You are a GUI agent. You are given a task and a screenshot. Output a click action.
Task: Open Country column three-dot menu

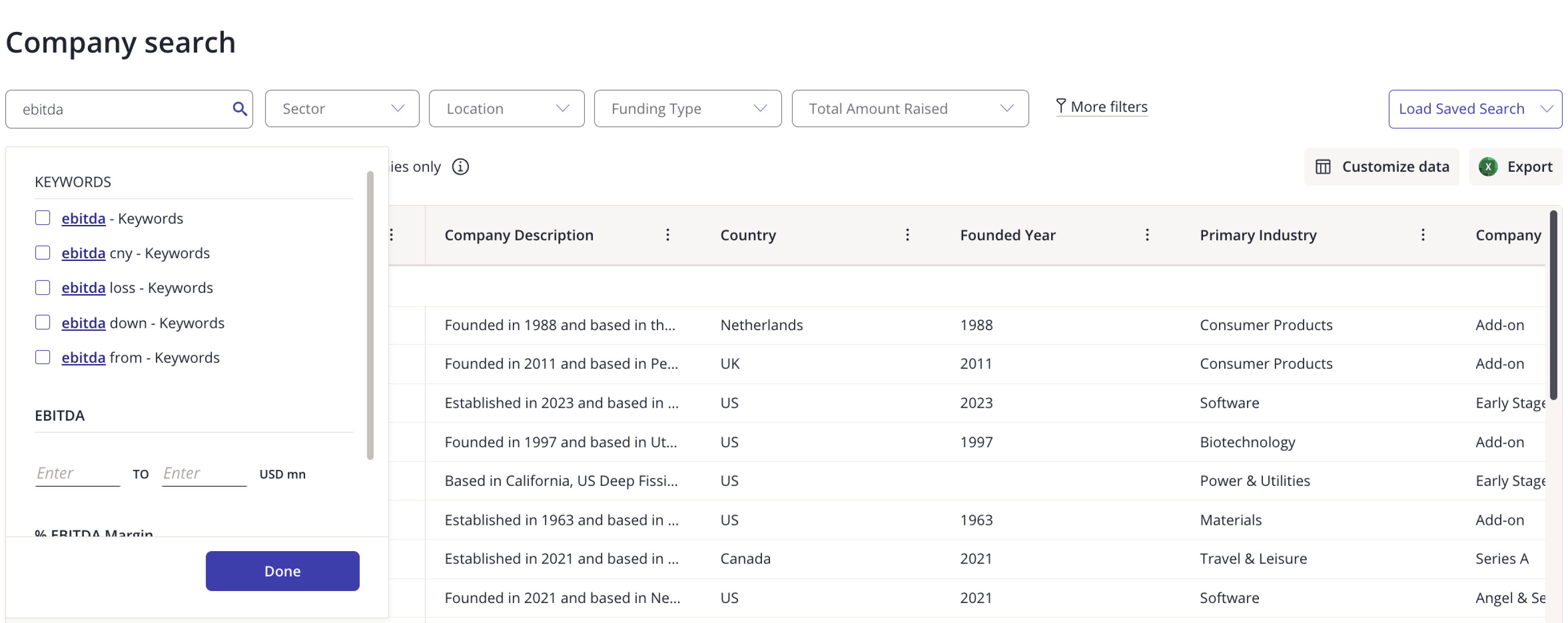pos(907,235)
